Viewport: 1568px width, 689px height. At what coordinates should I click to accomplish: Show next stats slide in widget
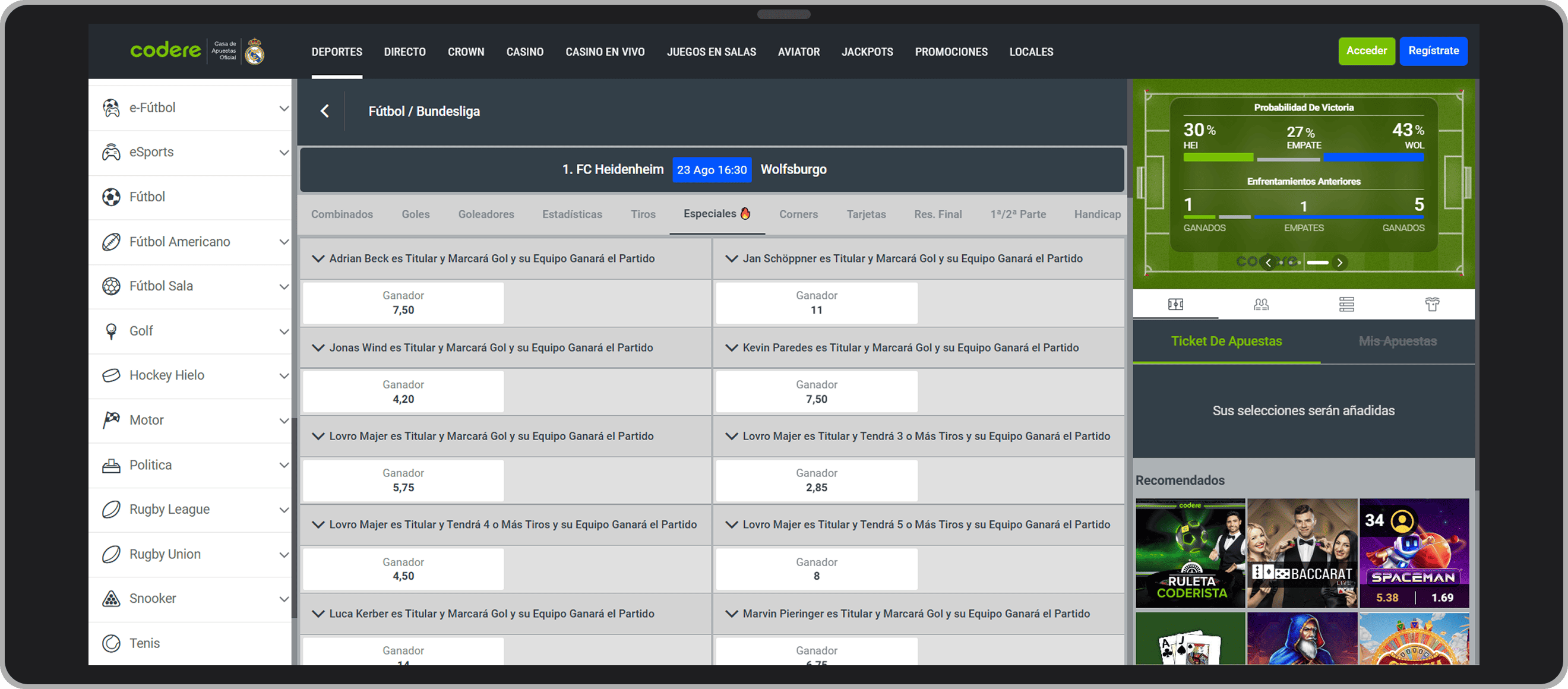pyautogui.click(x=1339, y=263)
